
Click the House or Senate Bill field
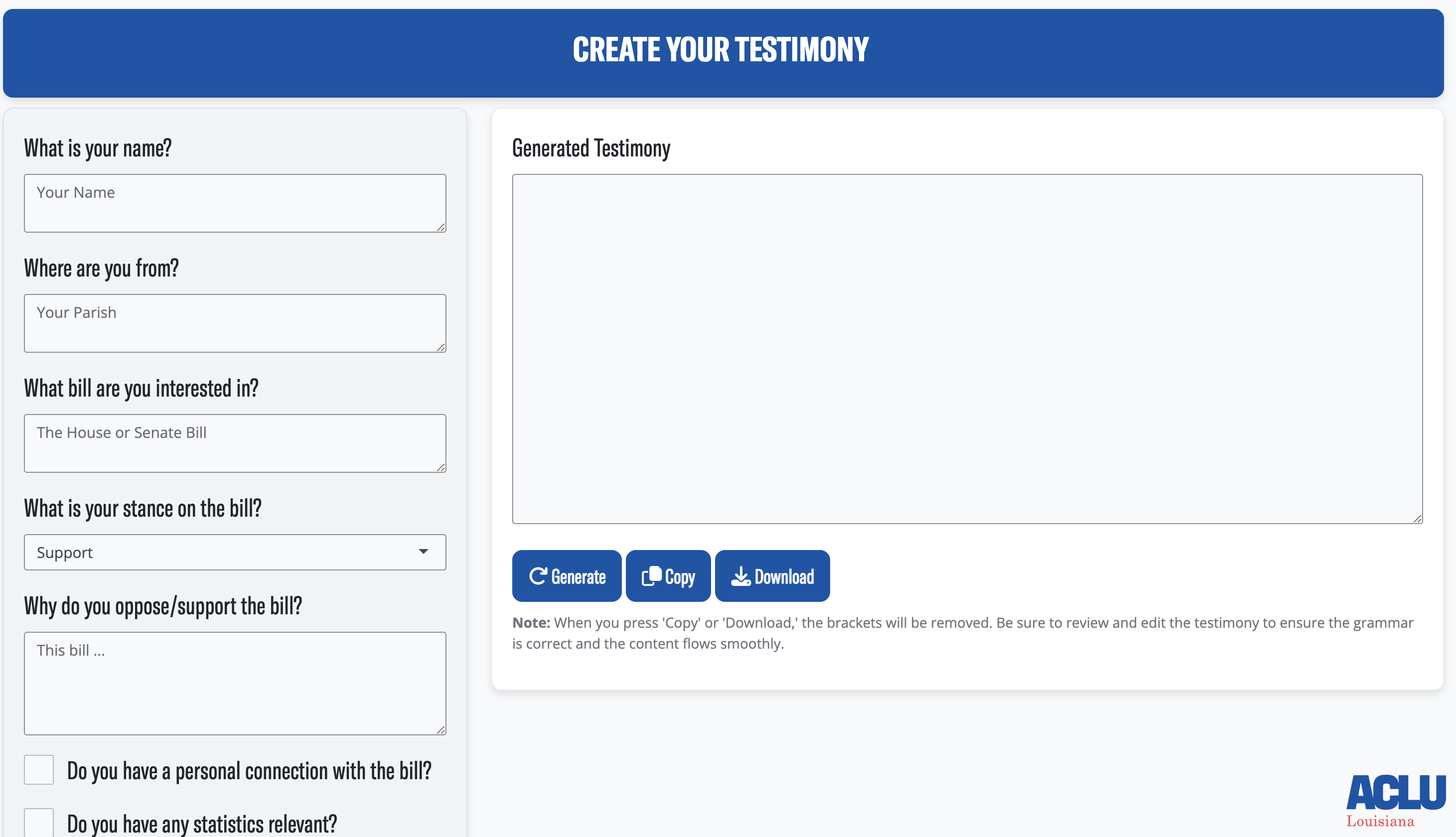(235, 442)
